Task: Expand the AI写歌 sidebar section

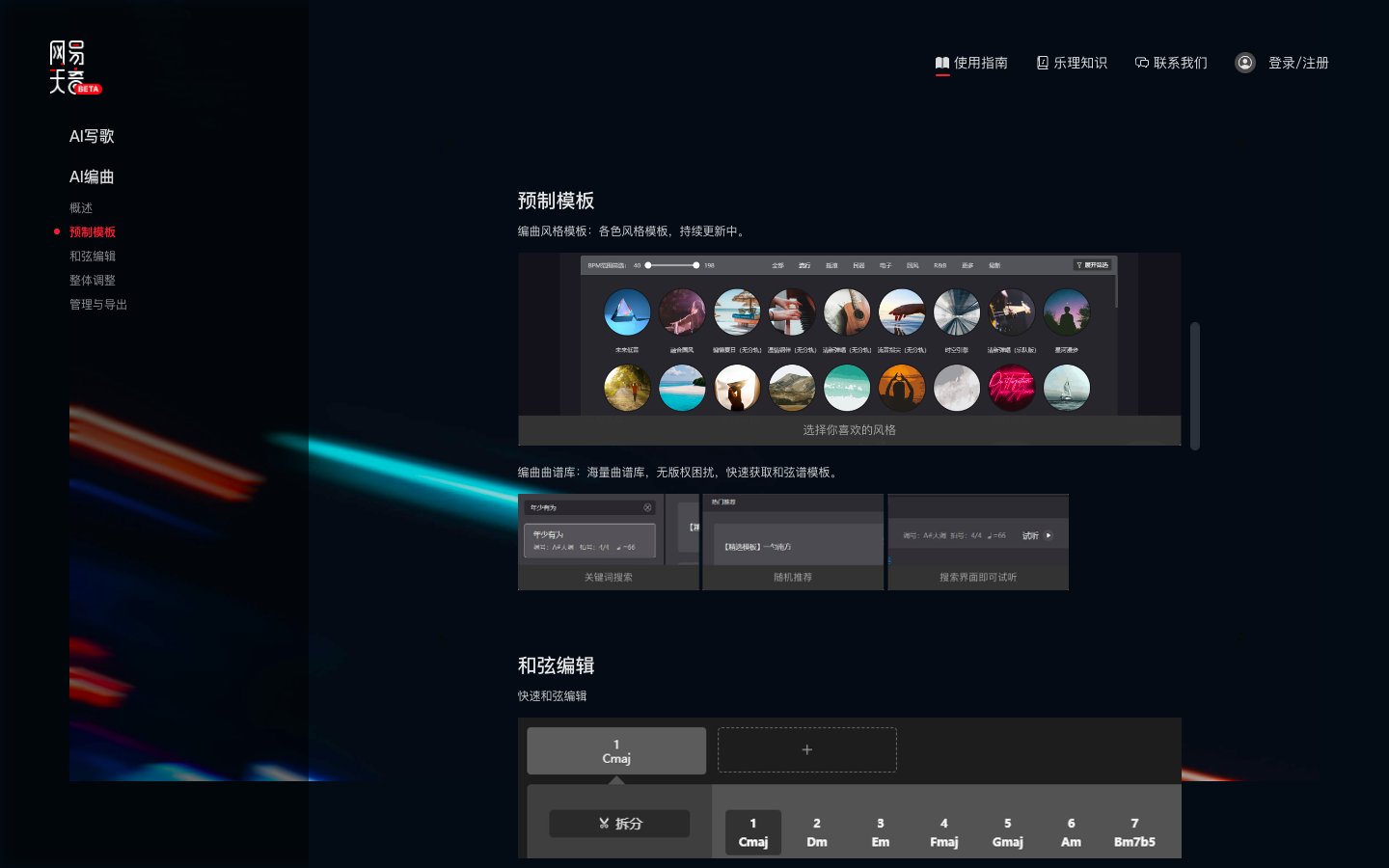Action: coord(92,136)
